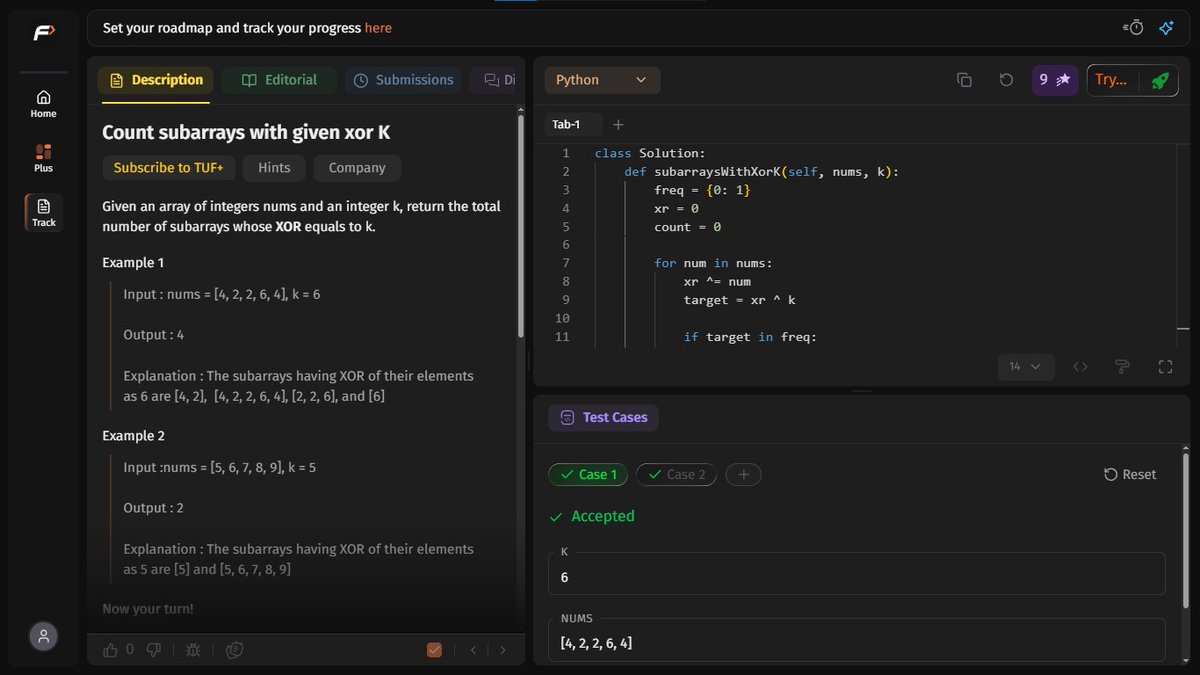Go to previous problem arrow
The height and width of the screenshot is (675, 1200).
coord(474,650)
